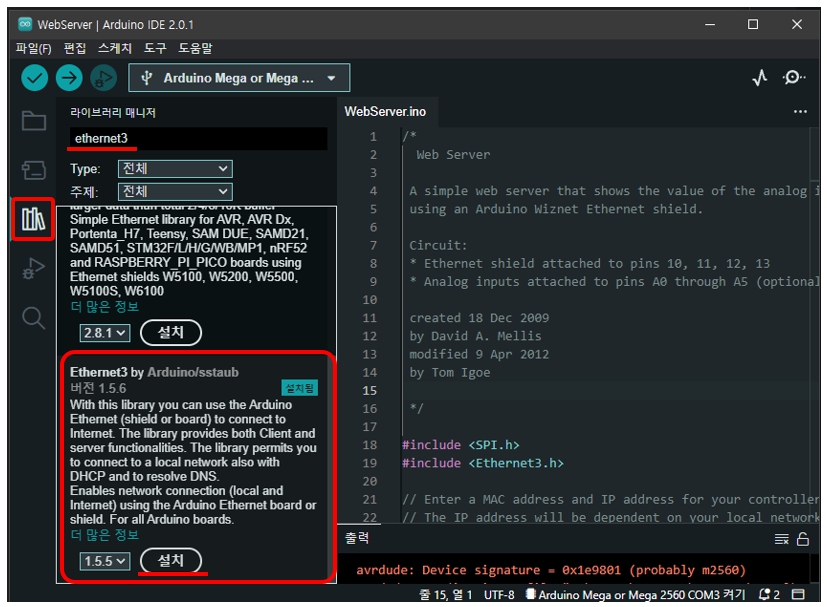Open the Serial Plotter
827x607 pixels.
click(x=760, y=78)
